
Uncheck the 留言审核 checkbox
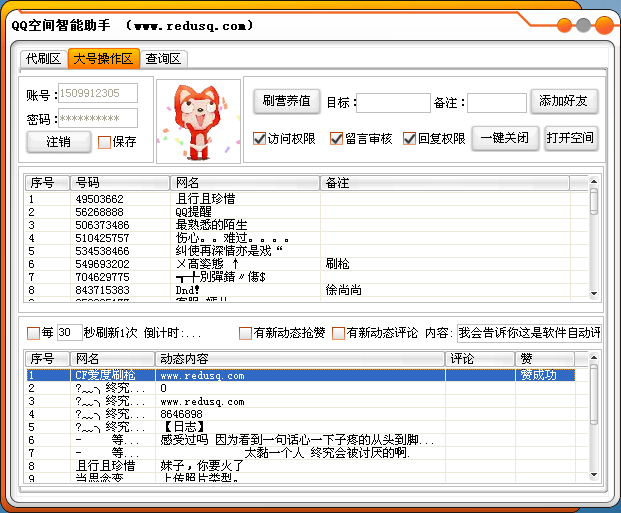tap(336, 139)
